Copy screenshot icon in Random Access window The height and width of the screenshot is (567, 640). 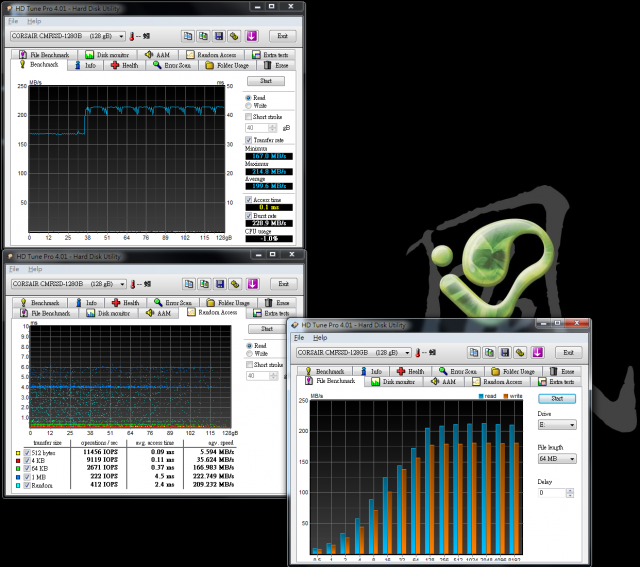(x=204, y=284)
